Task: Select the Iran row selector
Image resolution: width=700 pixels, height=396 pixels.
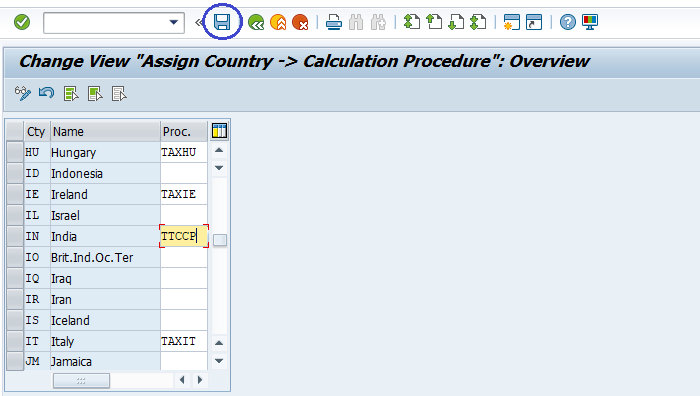Action: point(15,299)
